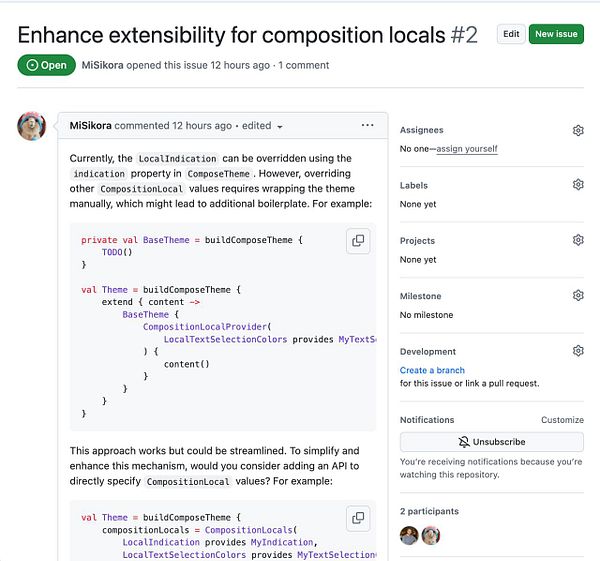Open the comment's three-dot options menu
This screenshot has height=561, width=600.
pos(367,125)
